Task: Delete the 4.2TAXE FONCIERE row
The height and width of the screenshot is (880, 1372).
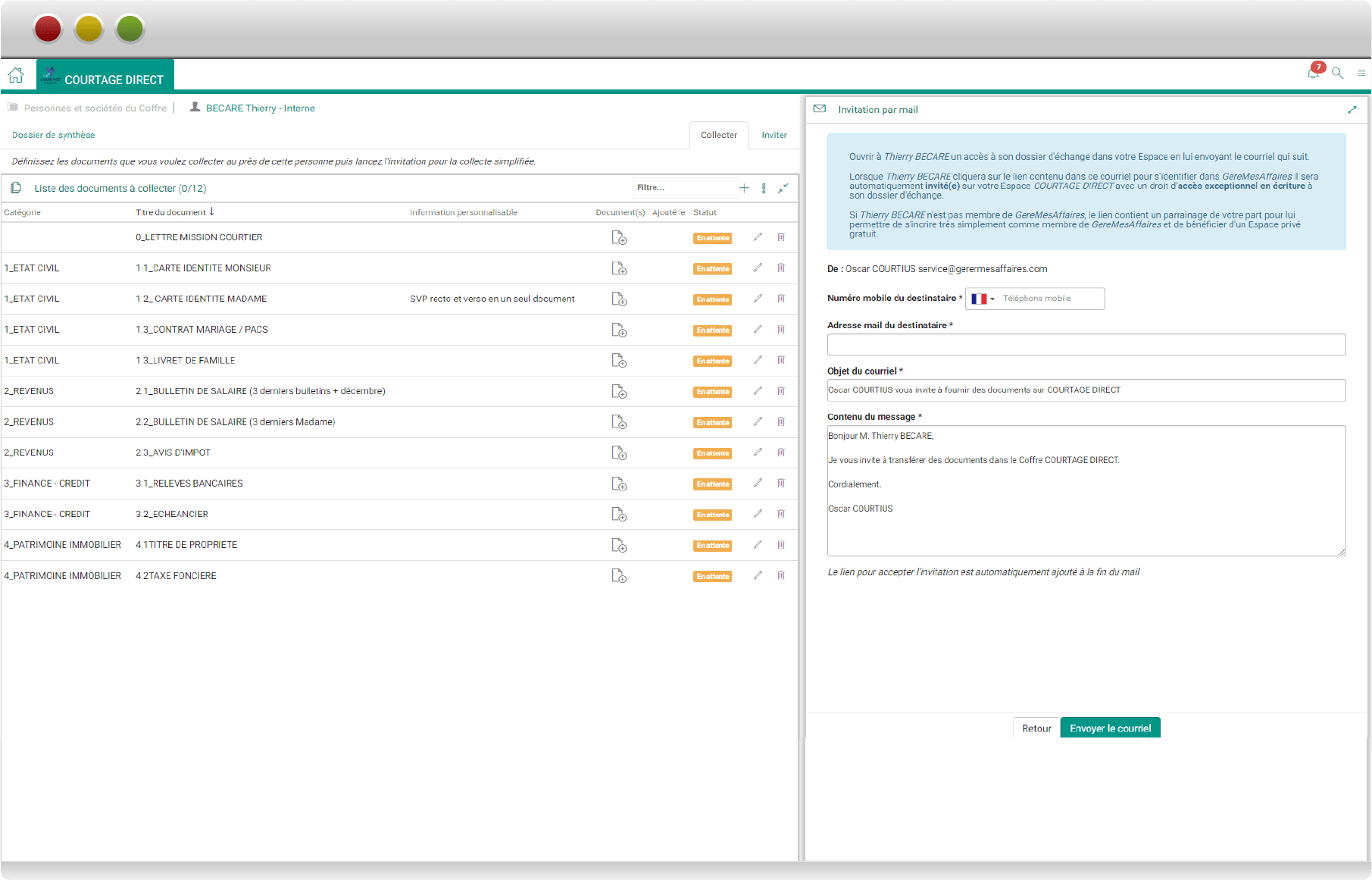Action: click(x=781, y=575)
